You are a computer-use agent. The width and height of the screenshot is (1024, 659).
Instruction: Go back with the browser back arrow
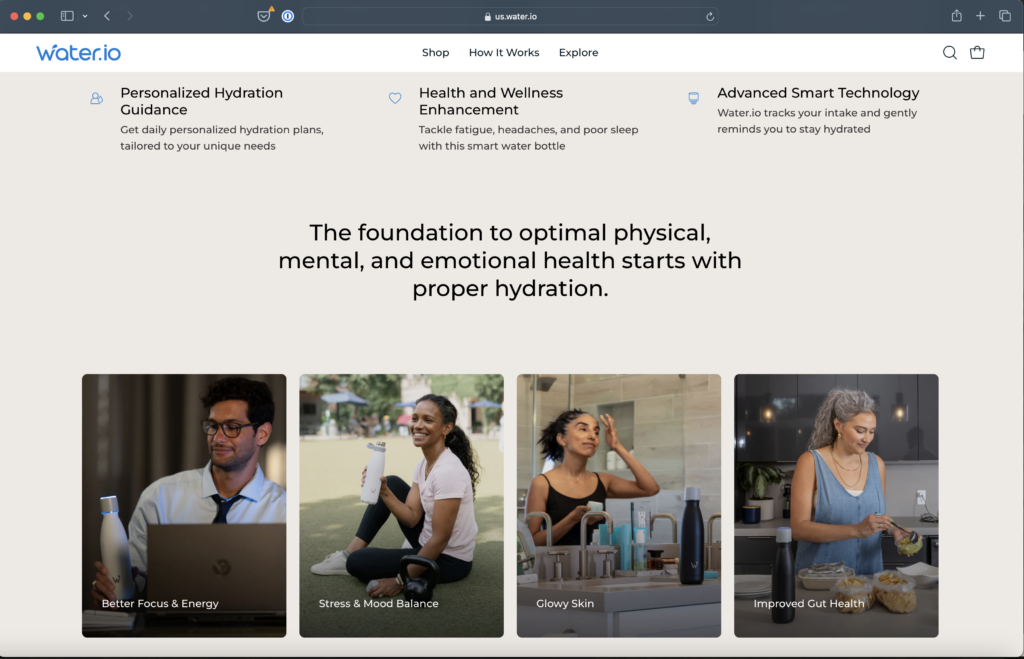tap(107, 16)
